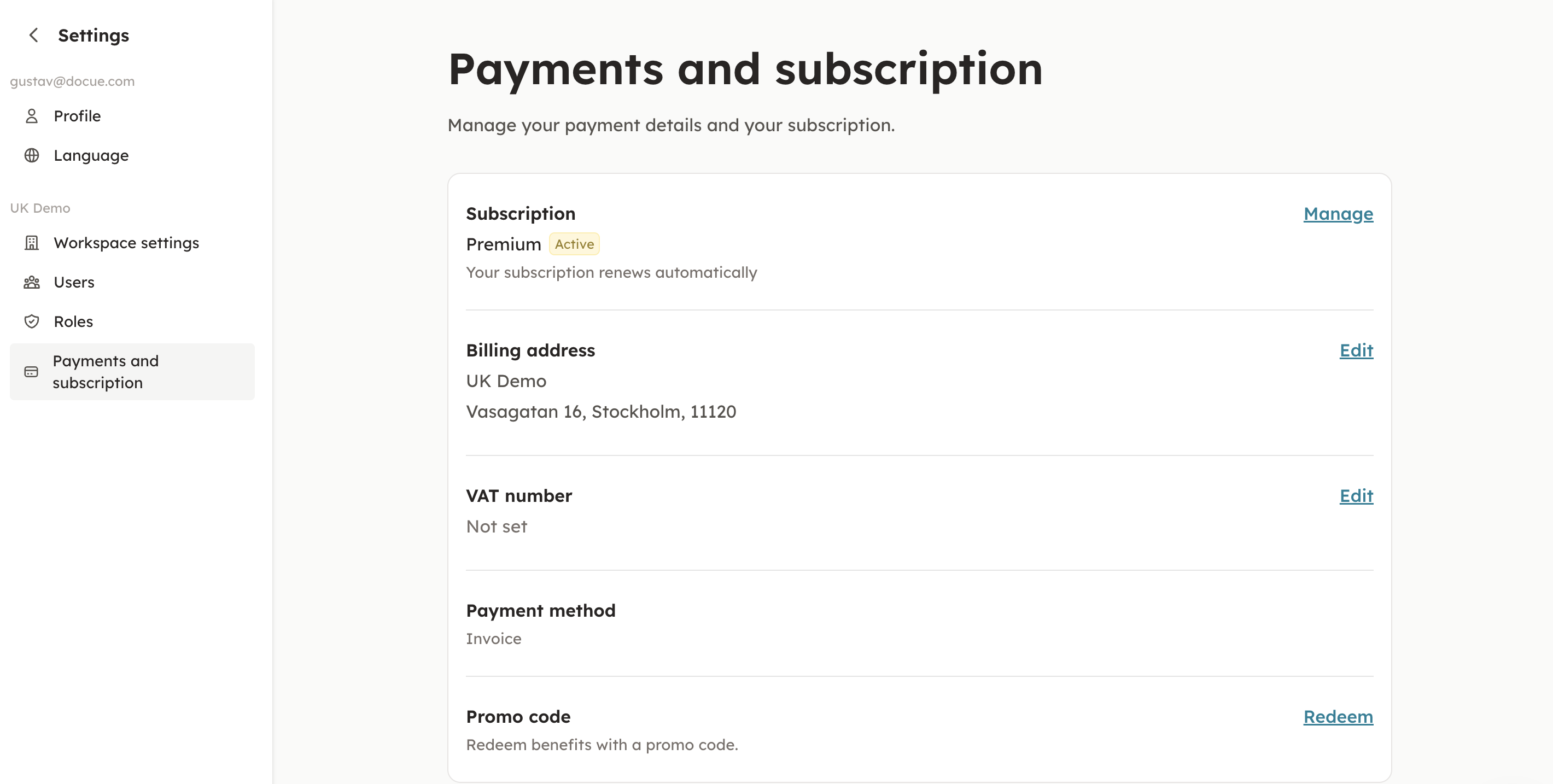Select Payments and subscription menu item
1553x784 pixels.
click(x=106, y=372)
